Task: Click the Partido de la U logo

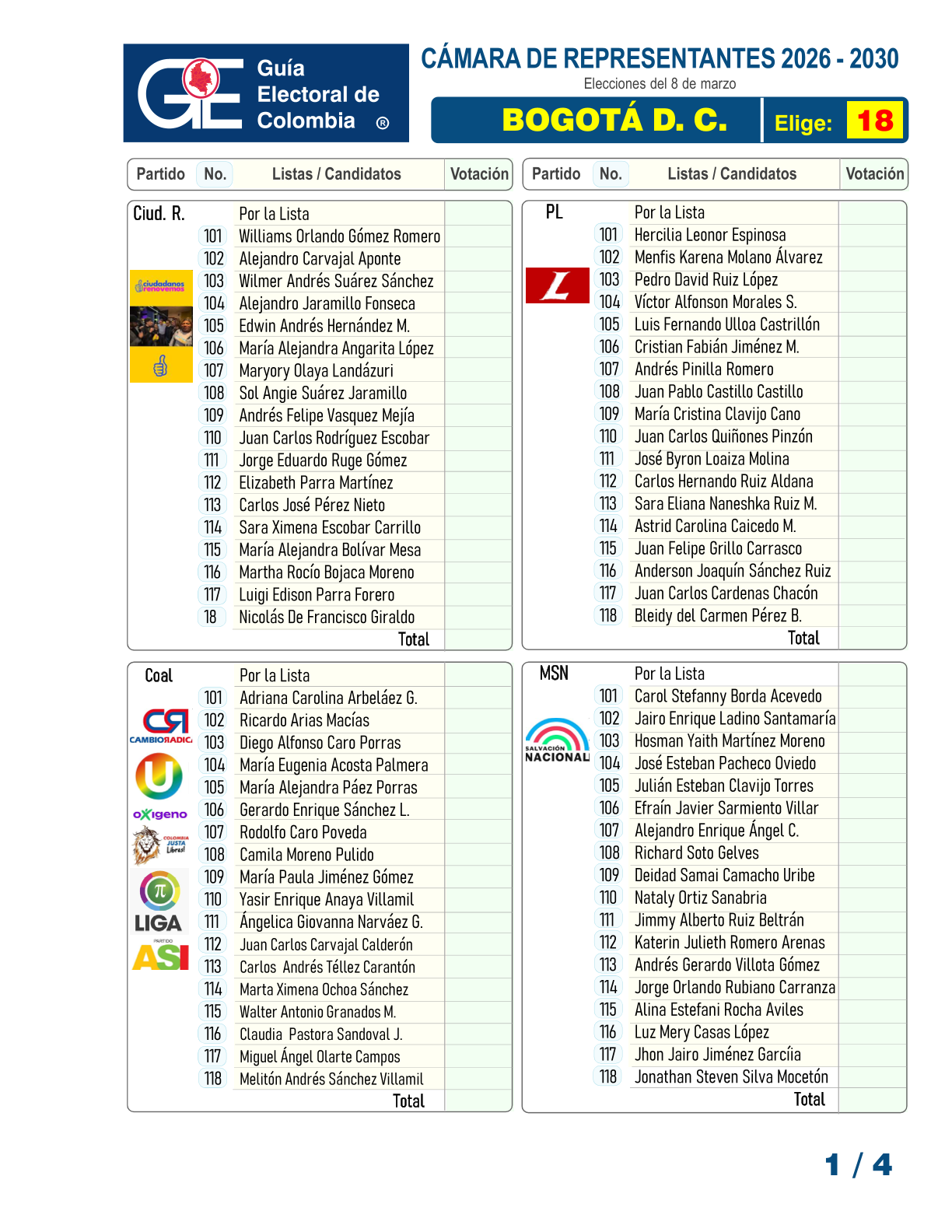Action: pyautogui.click(x=159, y=776)
